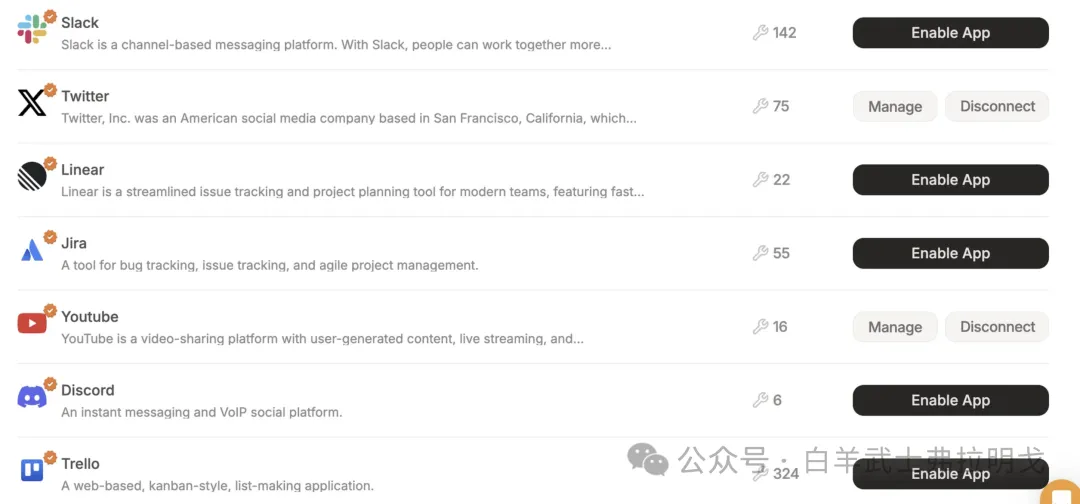Enable the Linear app
Image resolution: width=1080 pixels, height=504 pixels.
click(950, 180)
